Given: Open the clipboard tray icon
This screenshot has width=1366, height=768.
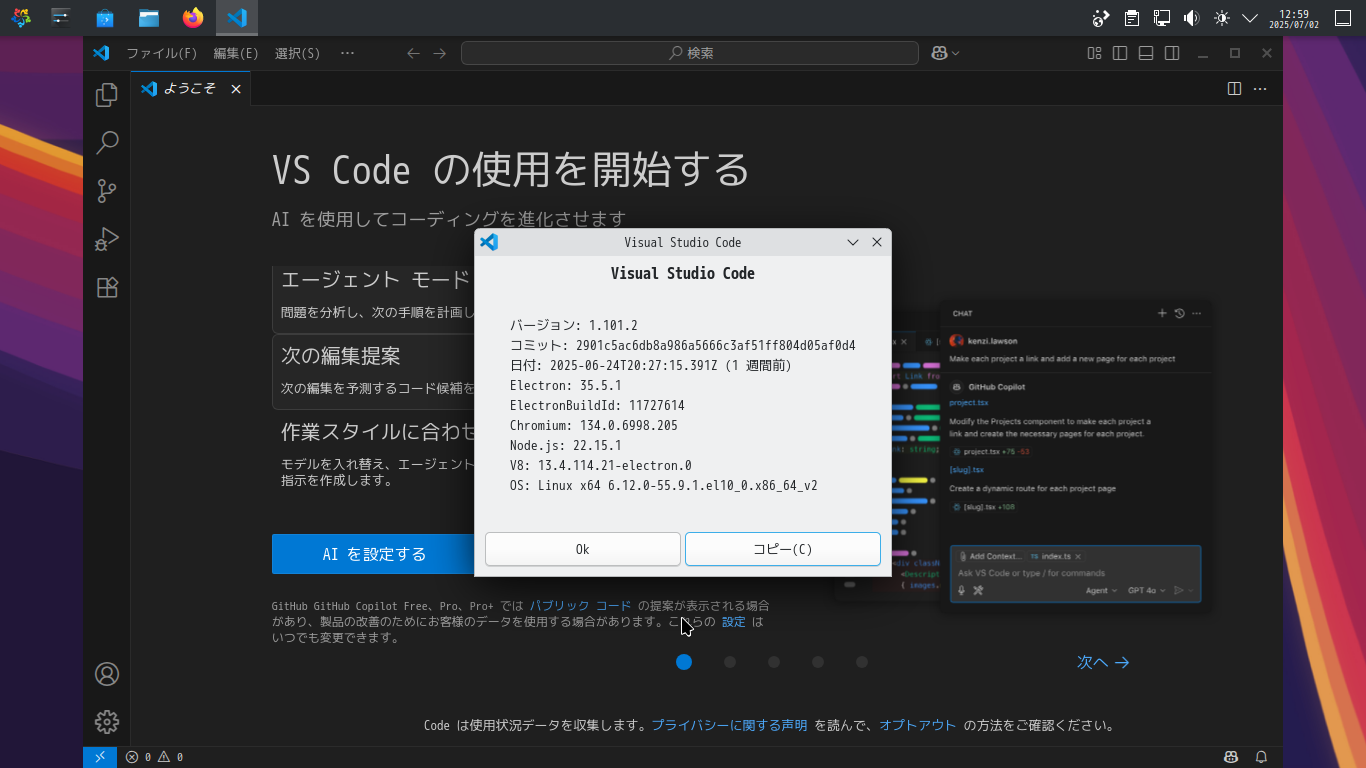Looking at the screenshot, I should (1131, 18).
